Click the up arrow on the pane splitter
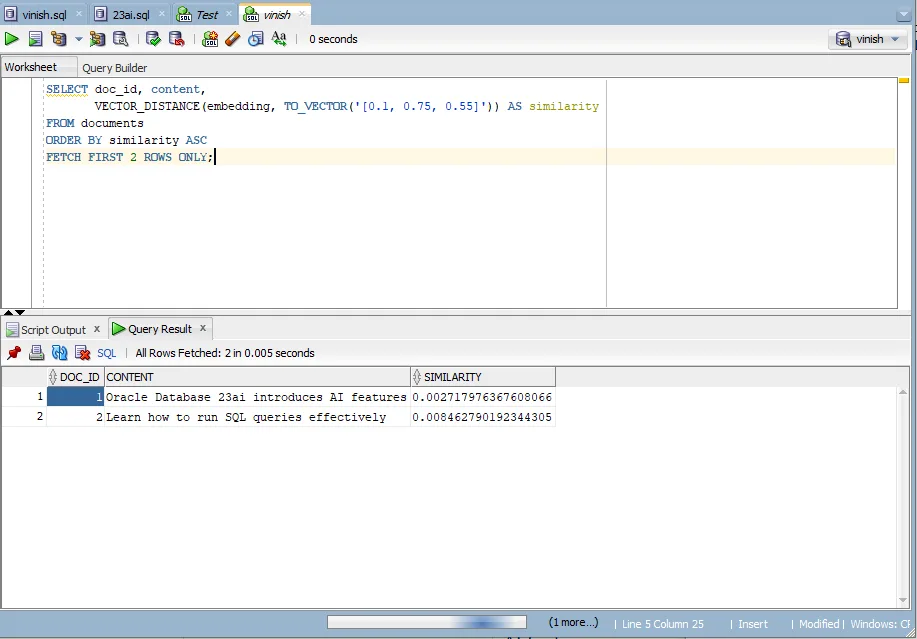917x639 pixels. point(8,313)
